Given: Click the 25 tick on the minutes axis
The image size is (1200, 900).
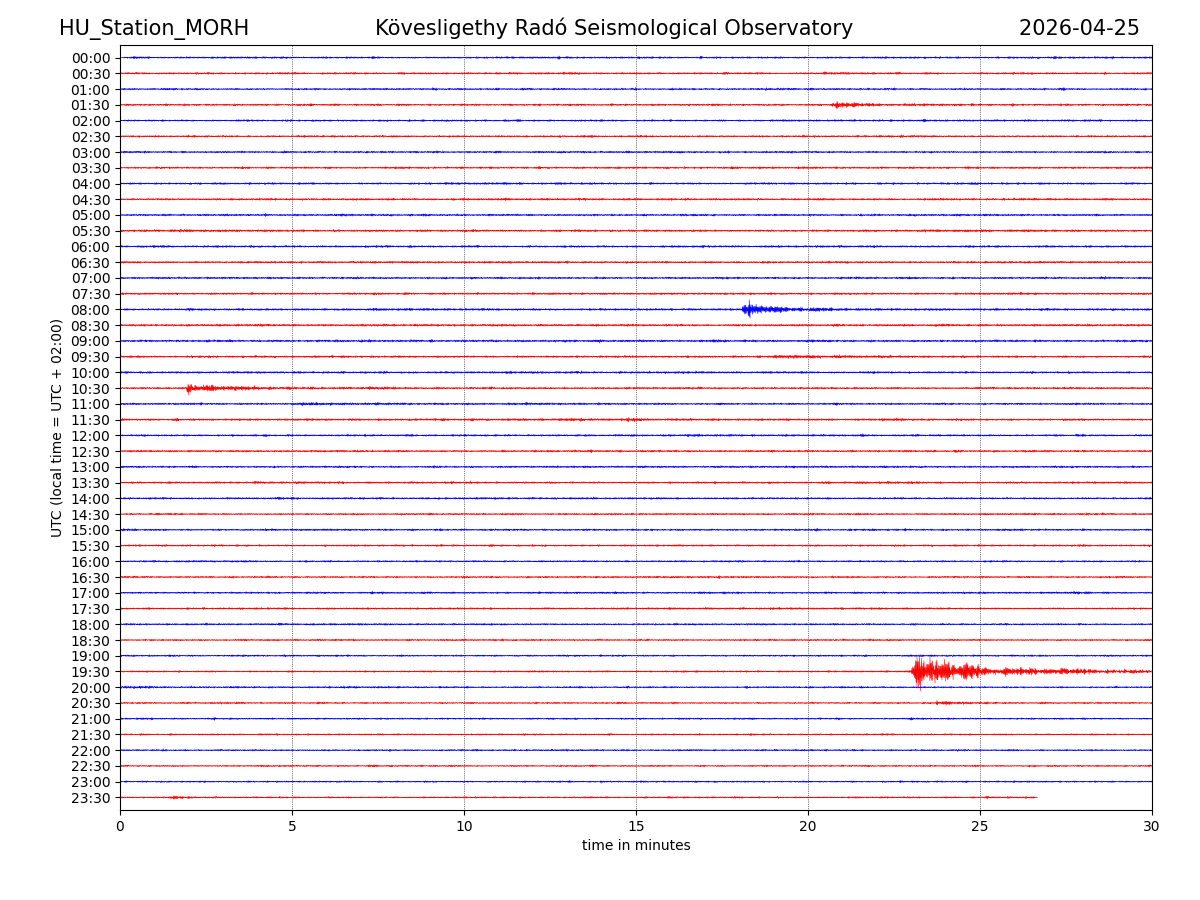Looking at the screenshot, I should coord(980,826).
